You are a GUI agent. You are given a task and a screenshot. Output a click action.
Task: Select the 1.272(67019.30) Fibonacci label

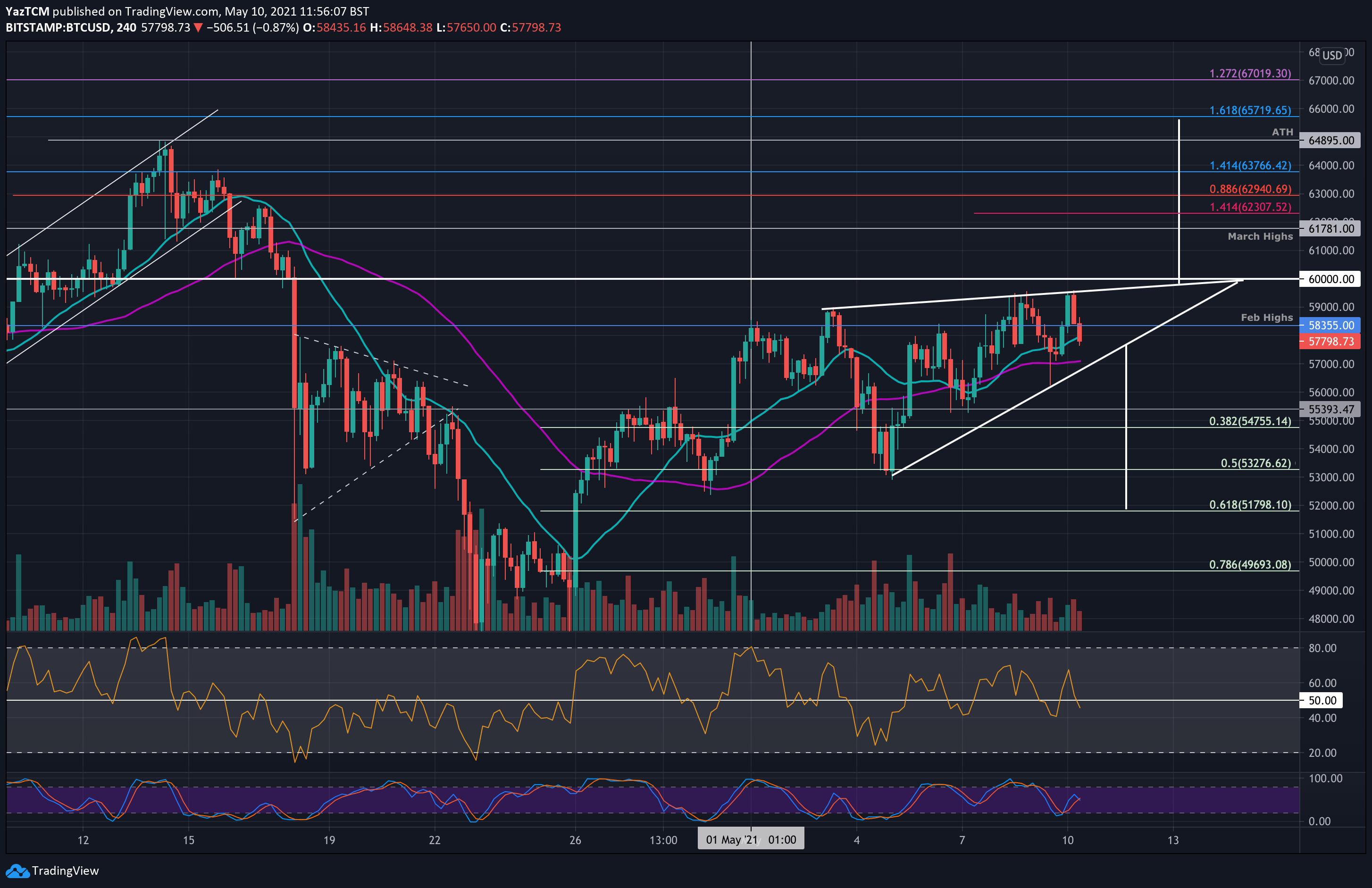(1250, 73)
